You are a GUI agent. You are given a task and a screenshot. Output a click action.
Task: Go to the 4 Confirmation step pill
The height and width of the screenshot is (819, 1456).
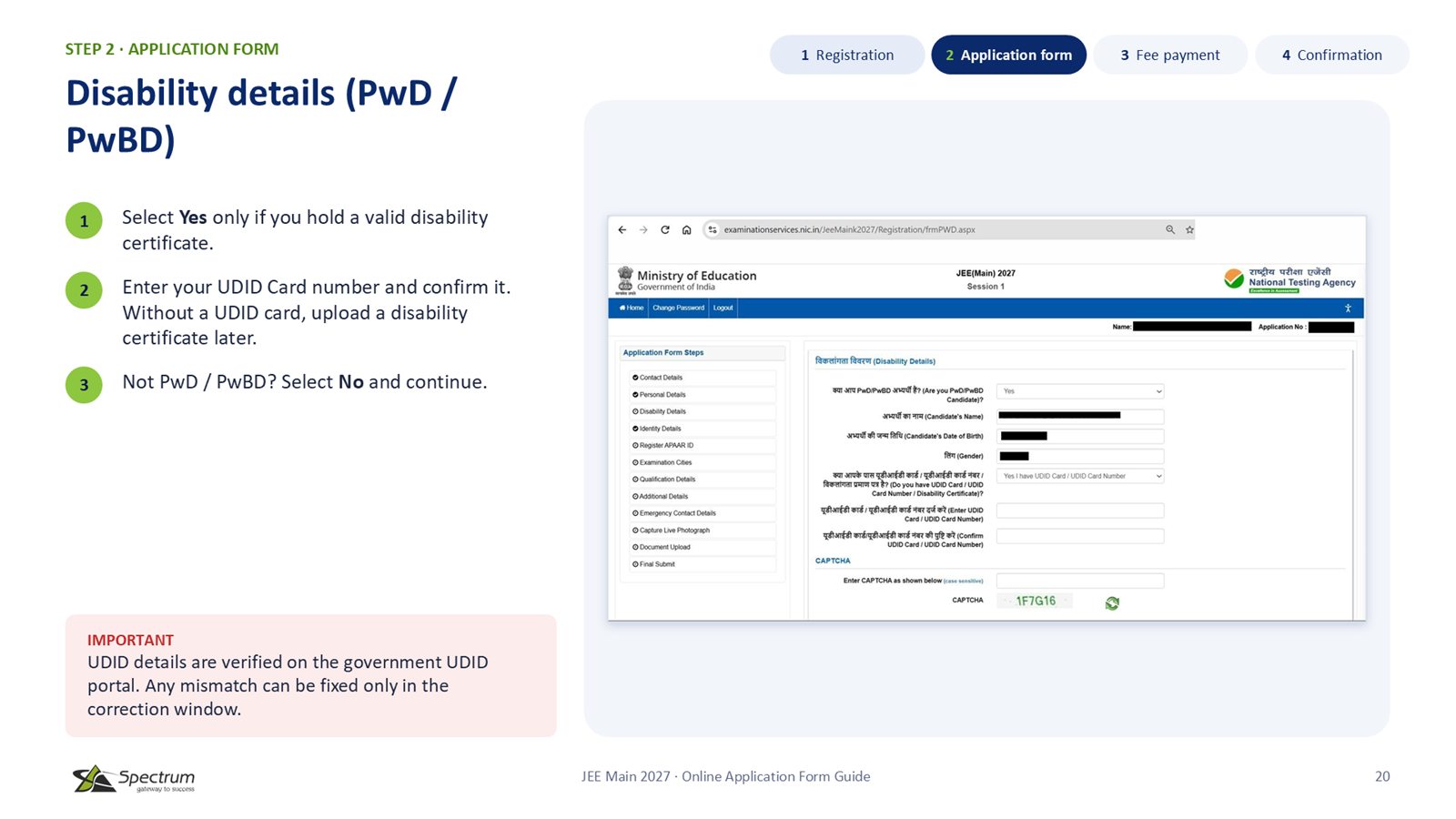tap(1332, 55)
